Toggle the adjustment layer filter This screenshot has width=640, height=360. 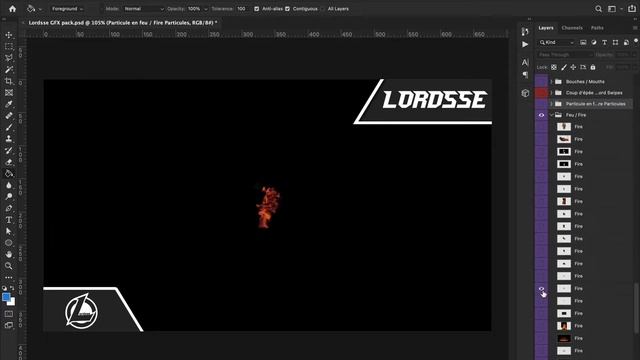593,42
